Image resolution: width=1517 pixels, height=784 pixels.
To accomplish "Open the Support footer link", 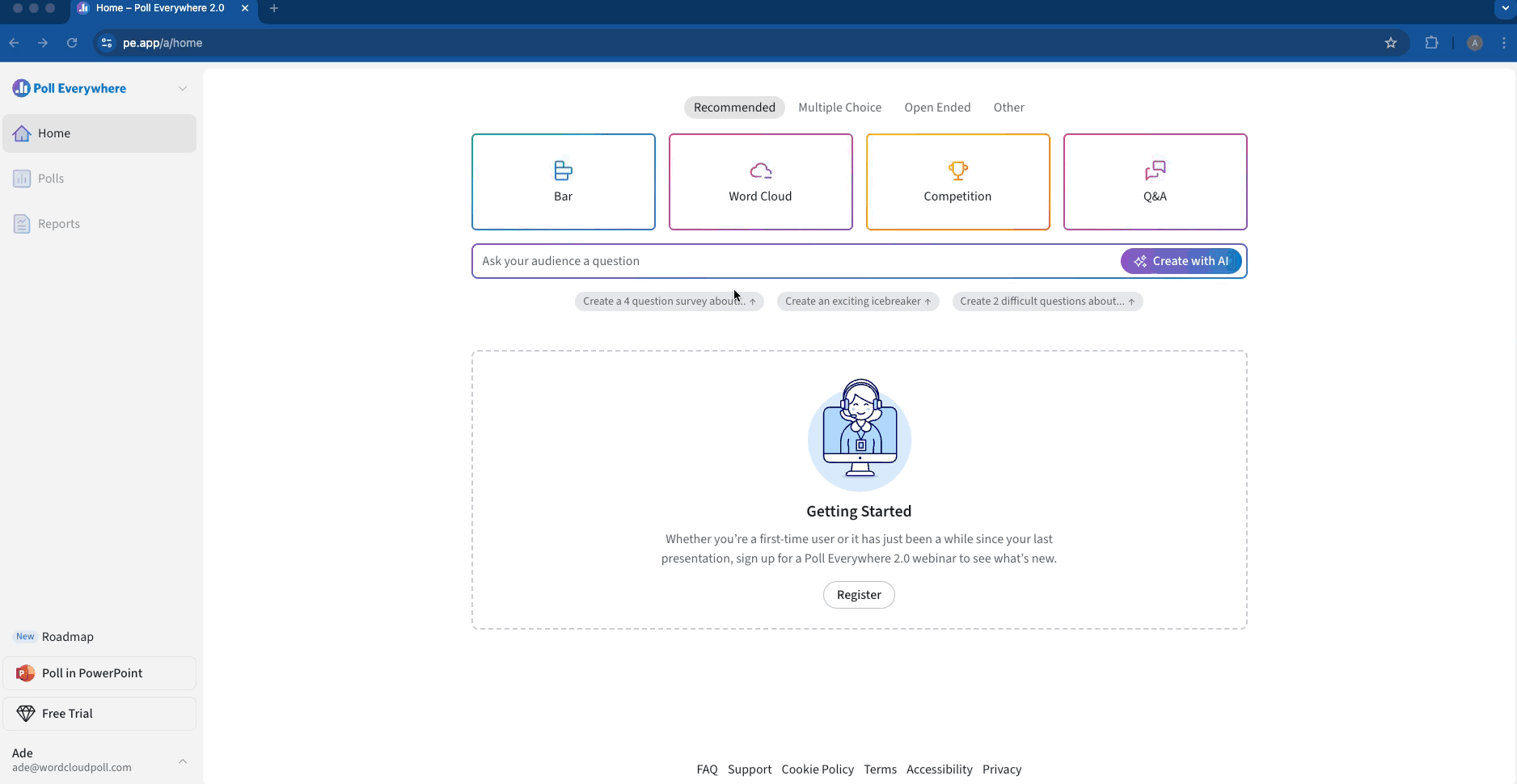I will 750,769.
